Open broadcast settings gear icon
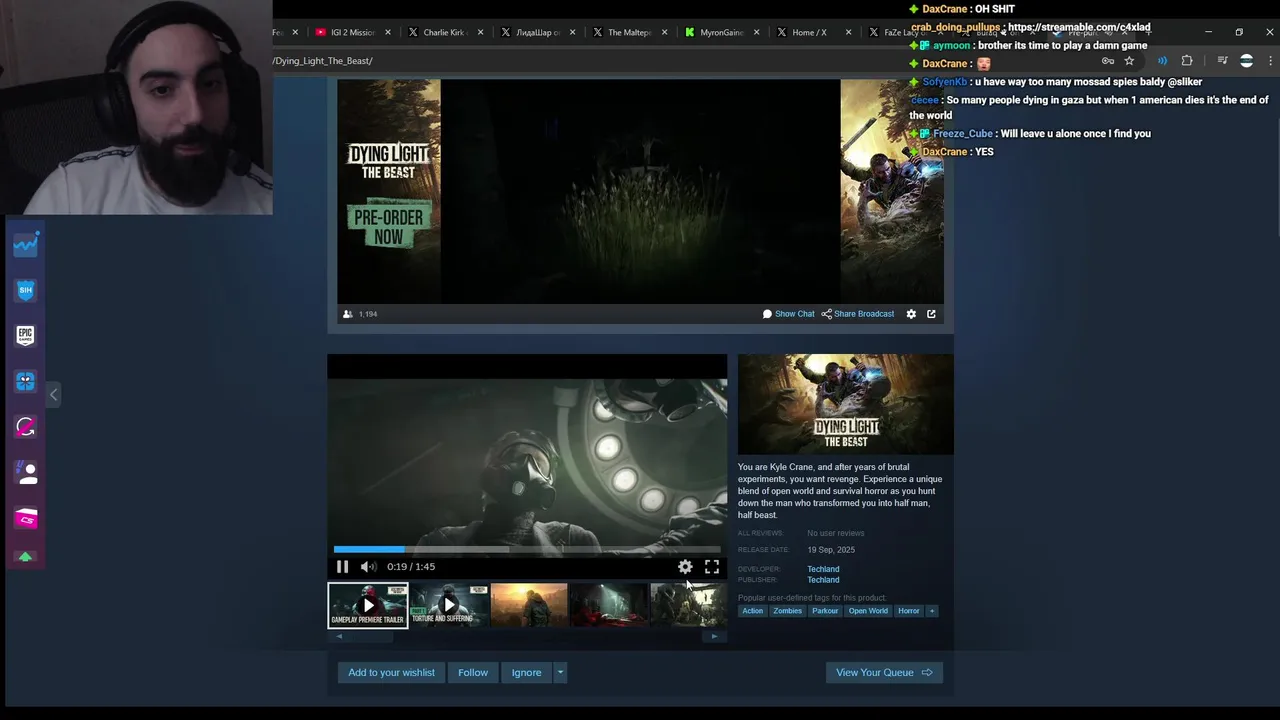 pyautogui.click(x=911, y=314)
